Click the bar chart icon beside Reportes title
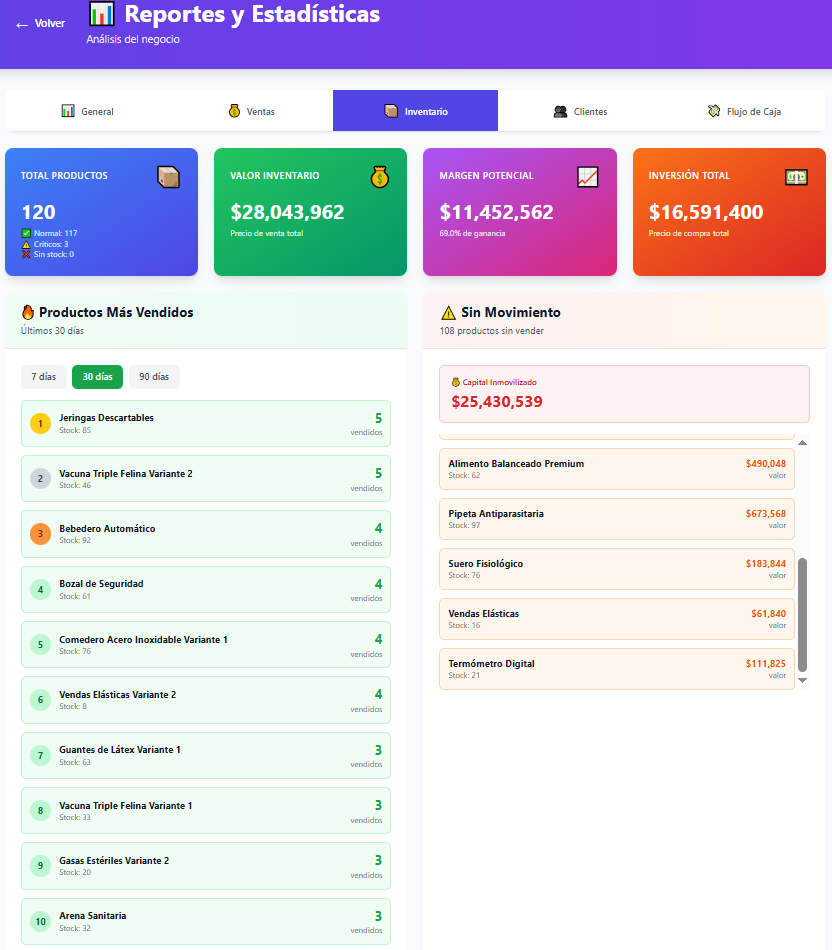Screen dimensions: 832x950 [101, 14]
